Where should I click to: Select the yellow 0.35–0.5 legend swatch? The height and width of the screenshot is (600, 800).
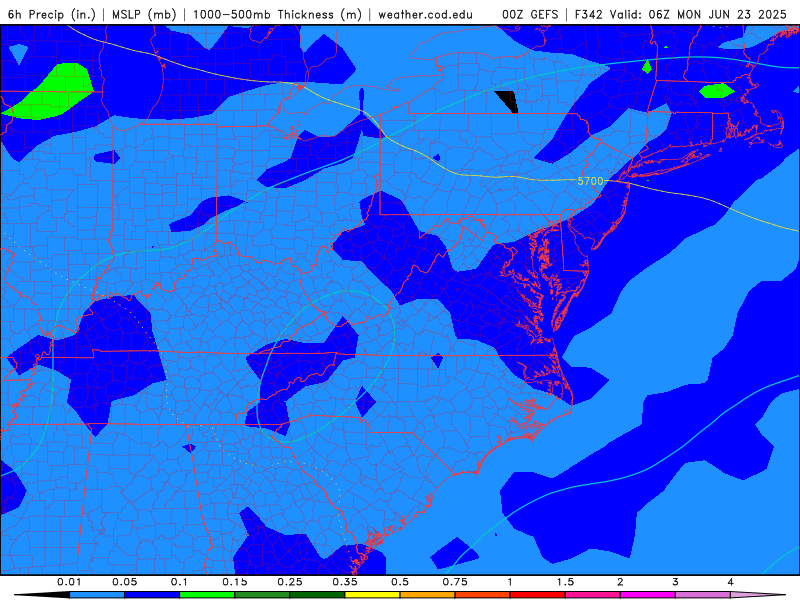click(x=372, y=595)
